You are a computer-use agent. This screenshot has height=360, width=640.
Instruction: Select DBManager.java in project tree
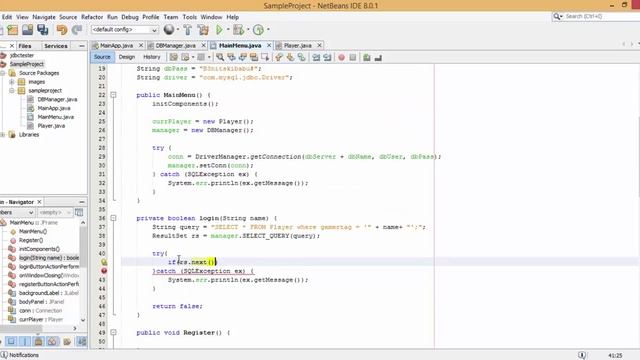point(57,99)
